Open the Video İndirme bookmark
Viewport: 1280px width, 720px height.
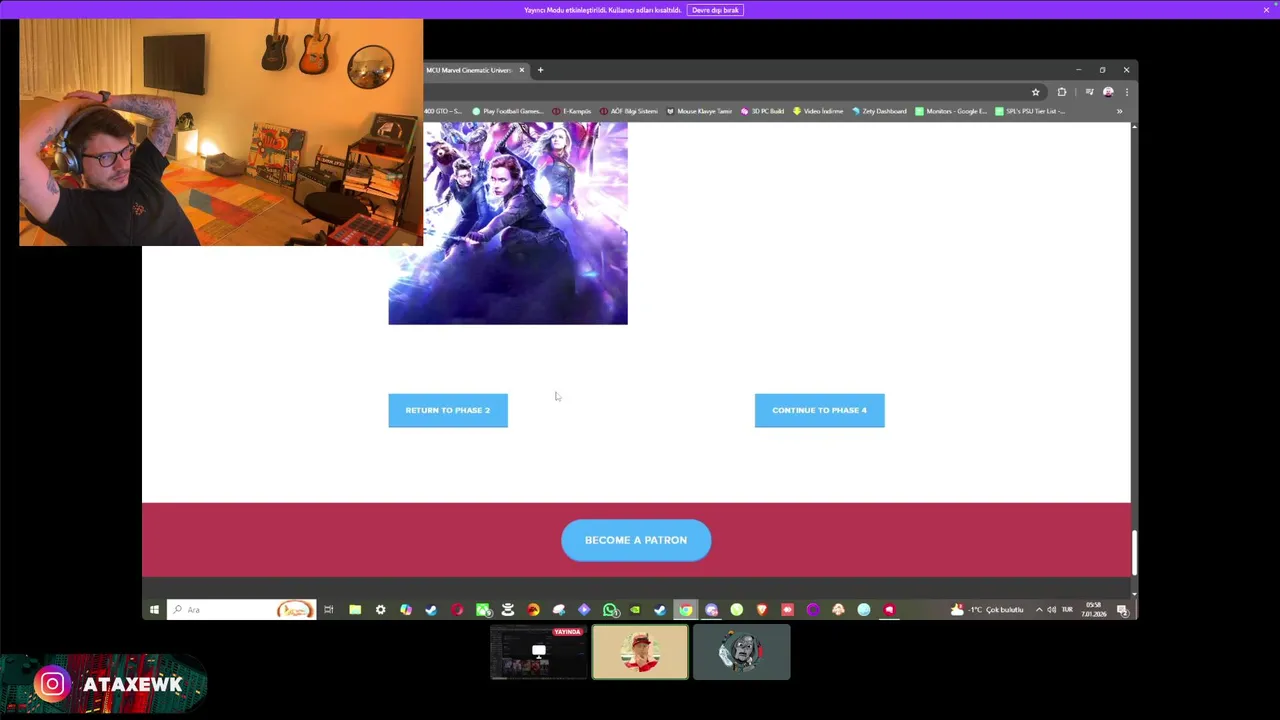818,111
